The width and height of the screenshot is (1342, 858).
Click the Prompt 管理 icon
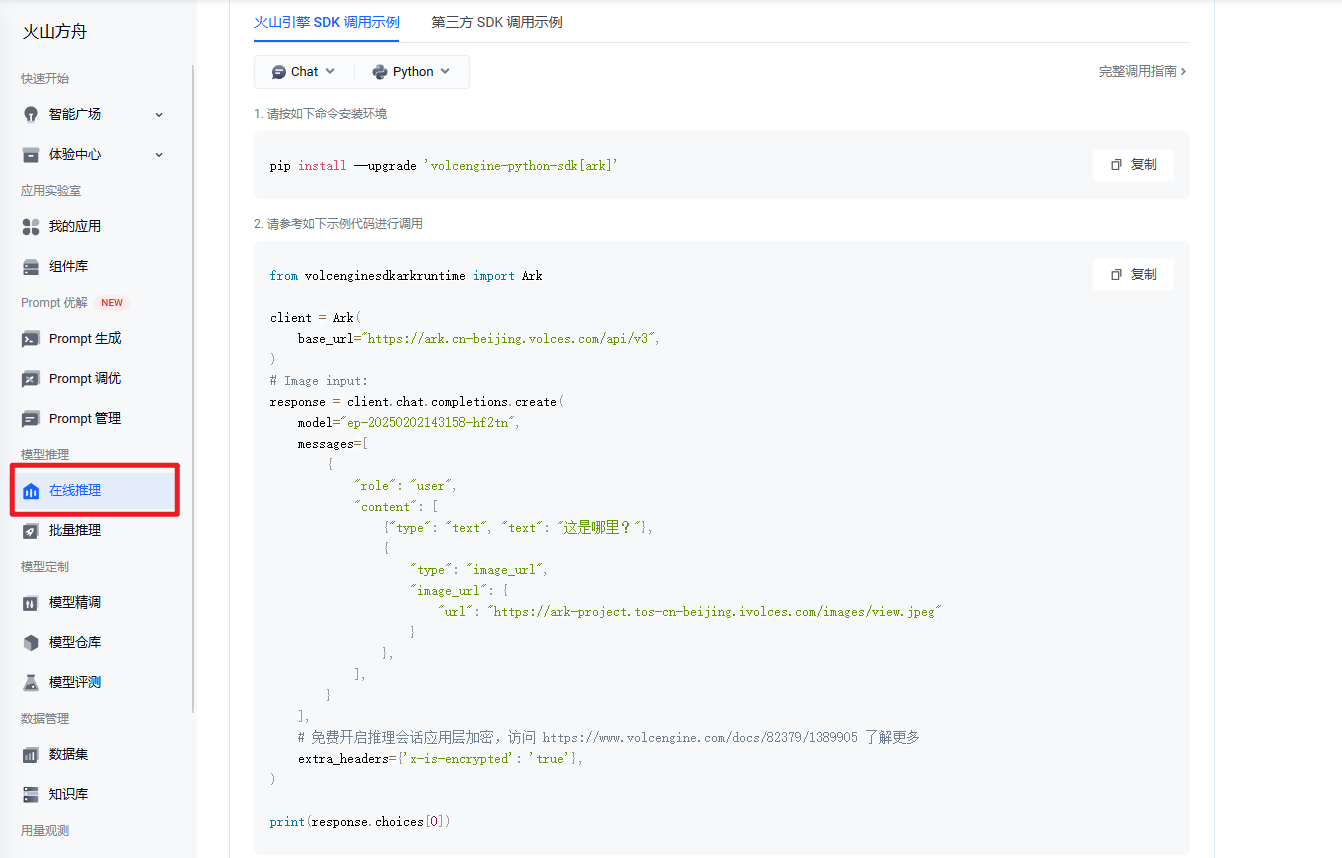31,418
